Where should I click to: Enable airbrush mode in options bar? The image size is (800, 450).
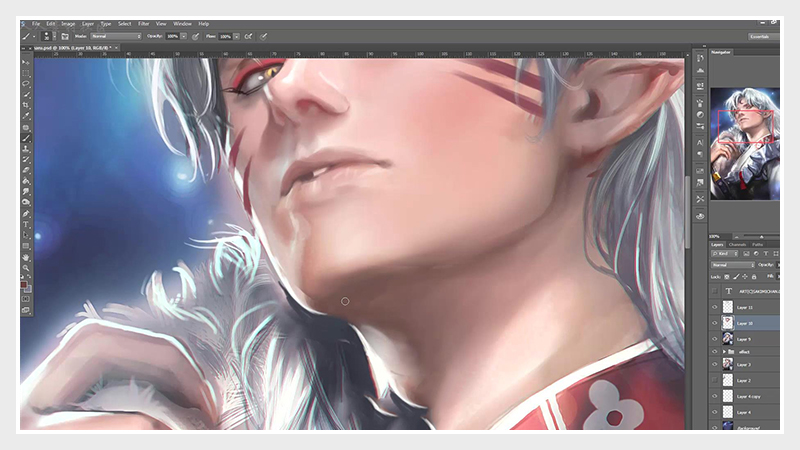click(x=248, y=36)
